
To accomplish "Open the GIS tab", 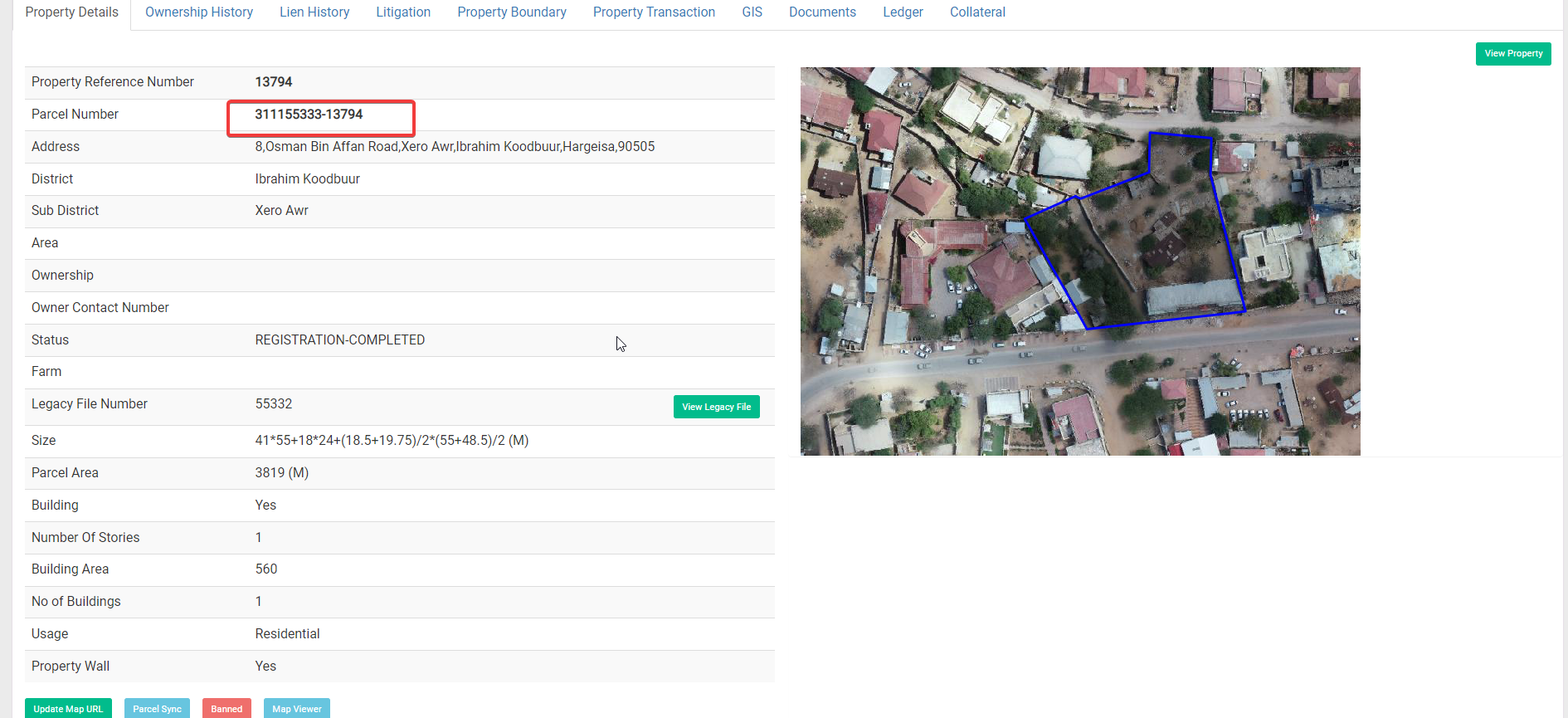I will (752, 12).
